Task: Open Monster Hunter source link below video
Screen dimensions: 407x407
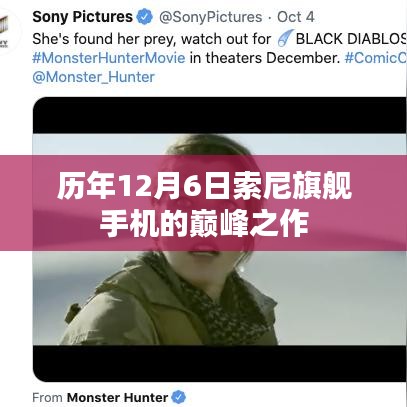Action: [117, 398]
